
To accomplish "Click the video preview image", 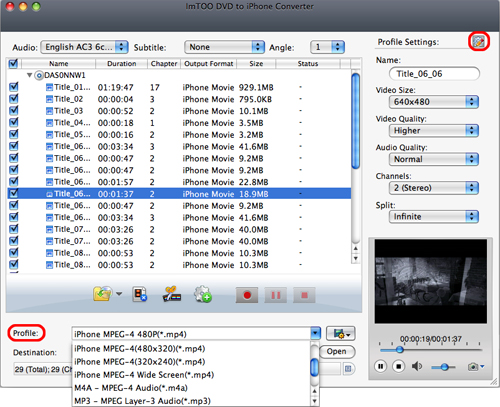I will (x=431, y=281).
